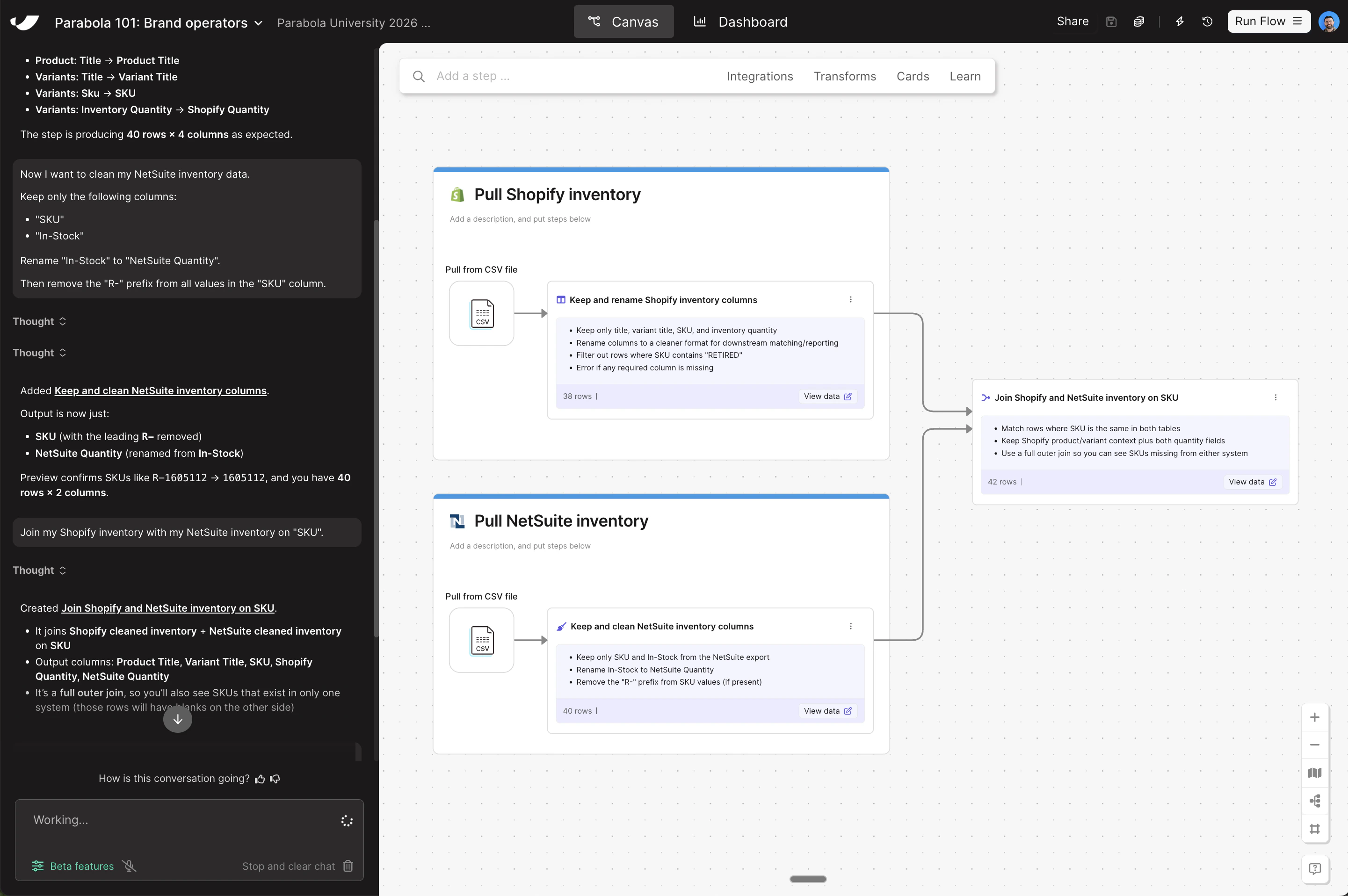Click the thumbs down feedback icon
This screenshot has width=1348, height=896.
point(275,779)
